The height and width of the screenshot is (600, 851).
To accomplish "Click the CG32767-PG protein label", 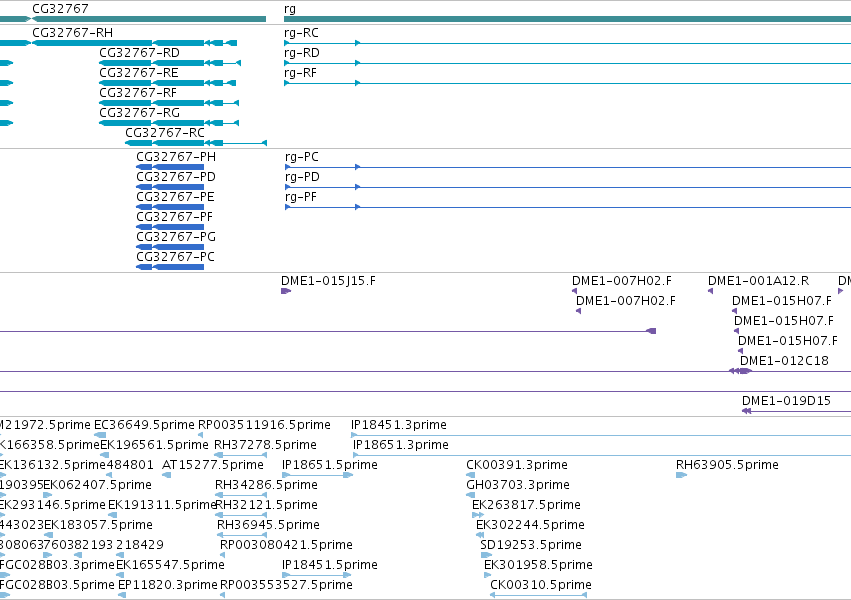I will pos(176,237).
